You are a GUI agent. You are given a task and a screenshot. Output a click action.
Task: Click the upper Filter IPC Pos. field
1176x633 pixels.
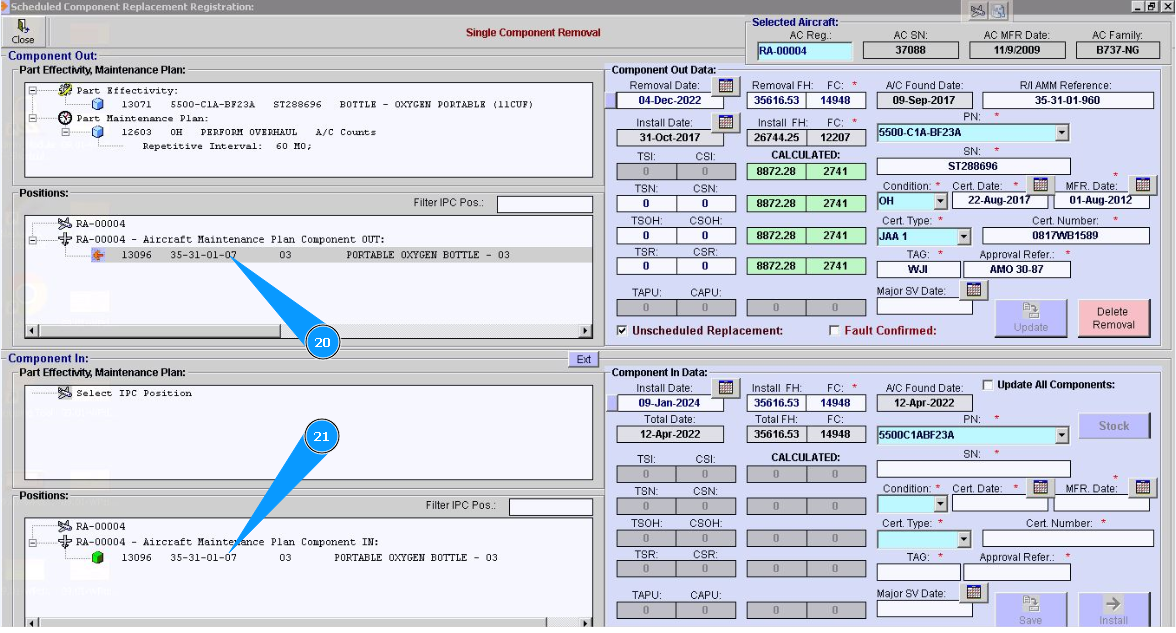tap(544, 204)
